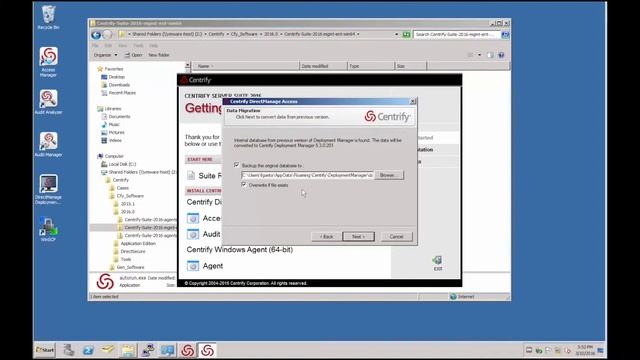Sort by Date modified column header
Image resolution: width=640 pixels, height=360 pixels.
(323, 66)
